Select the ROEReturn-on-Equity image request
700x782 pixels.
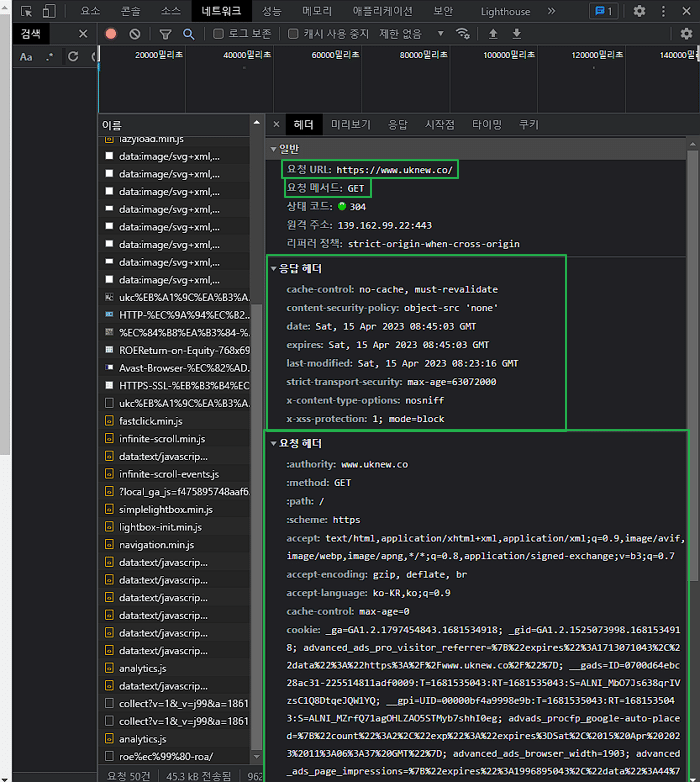(175, 350)
